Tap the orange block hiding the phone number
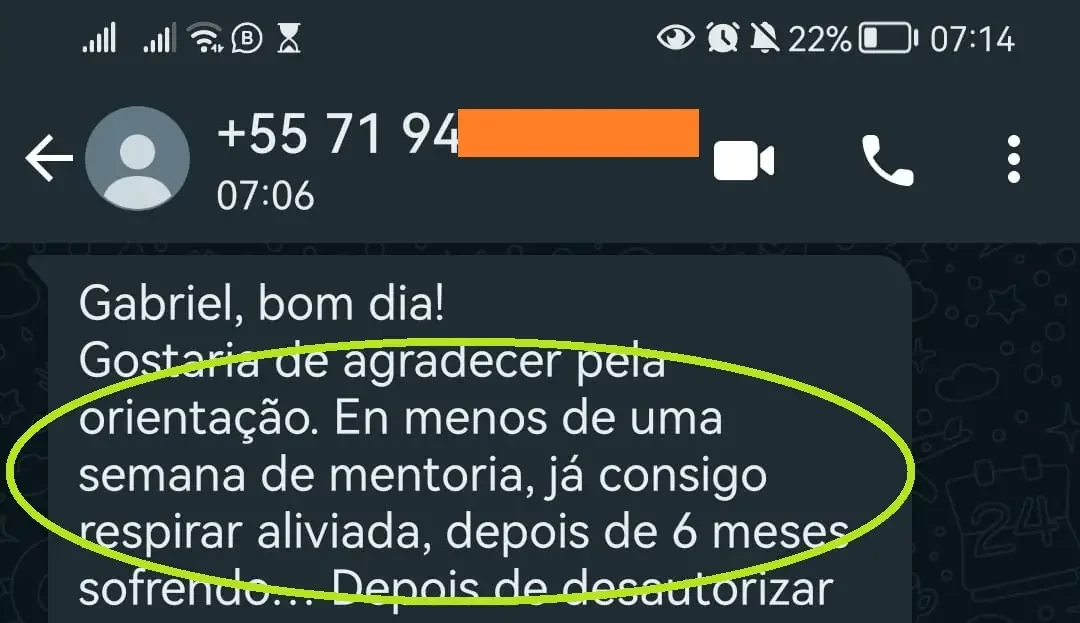Viewport: 1080px width, 623px height. 579,133
